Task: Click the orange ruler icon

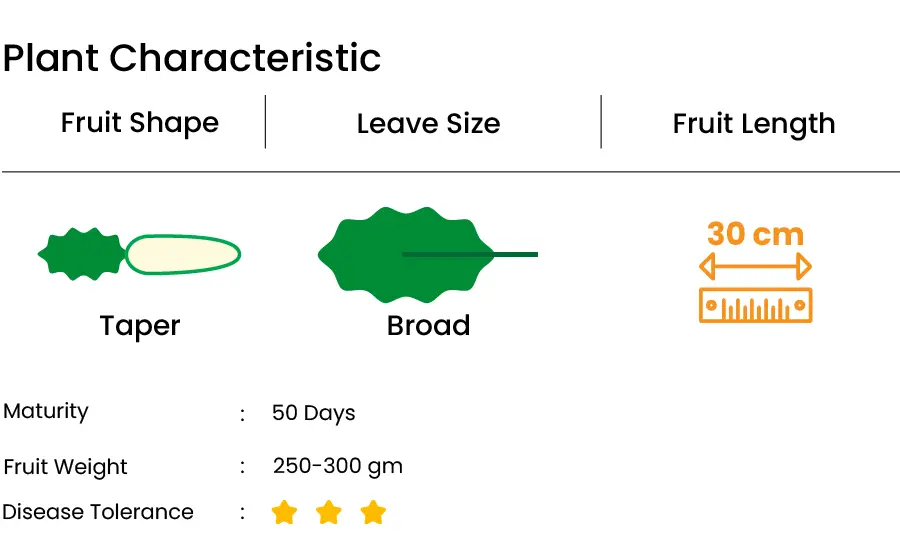Action: [x=755, y=305]
